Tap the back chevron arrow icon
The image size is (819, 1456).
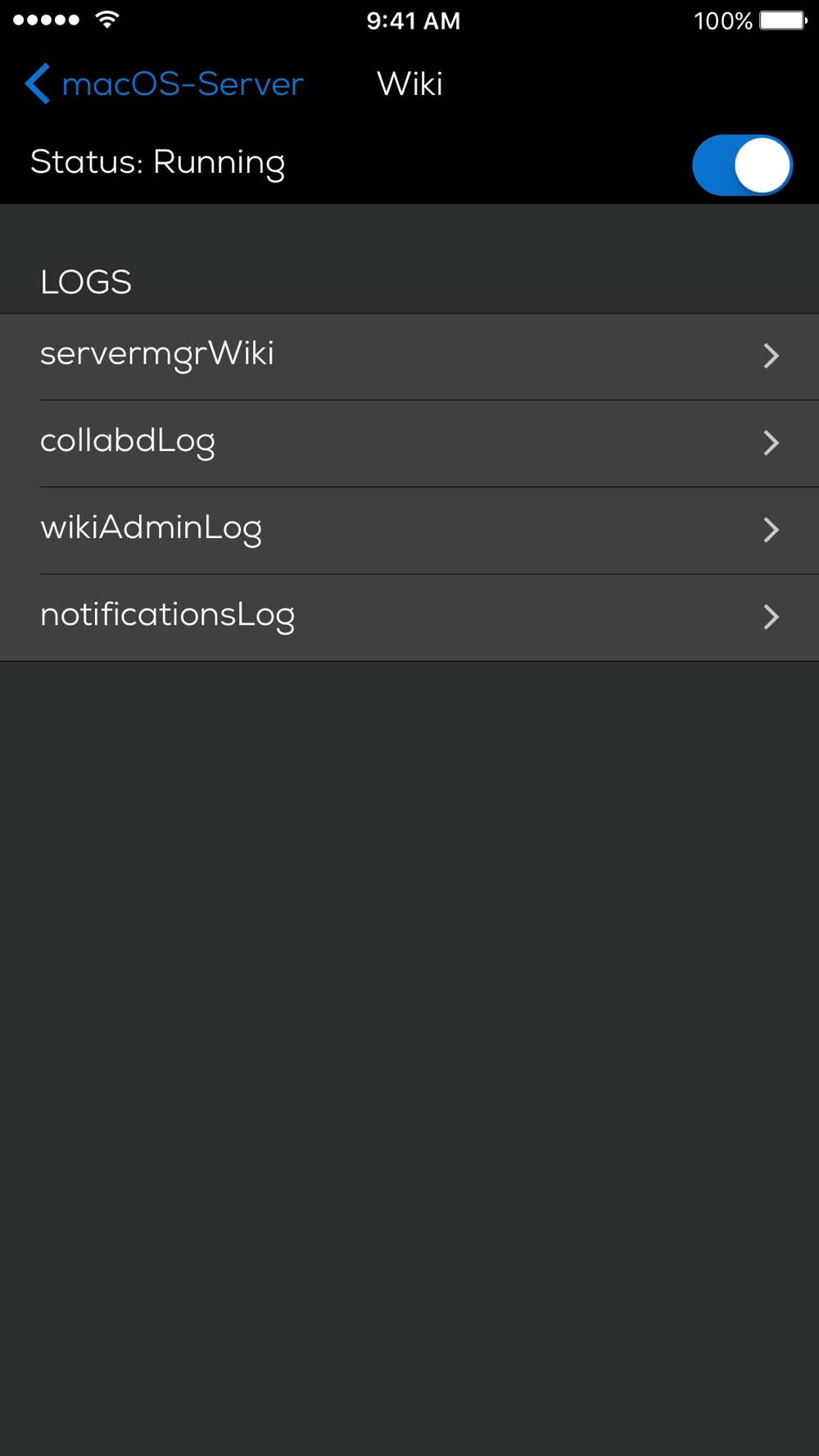coord(38,84)
